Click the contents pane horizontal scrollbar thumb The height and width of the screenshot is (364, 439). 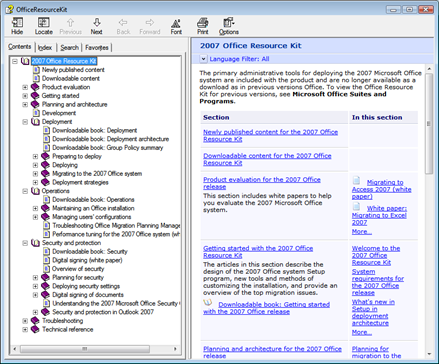85,349
